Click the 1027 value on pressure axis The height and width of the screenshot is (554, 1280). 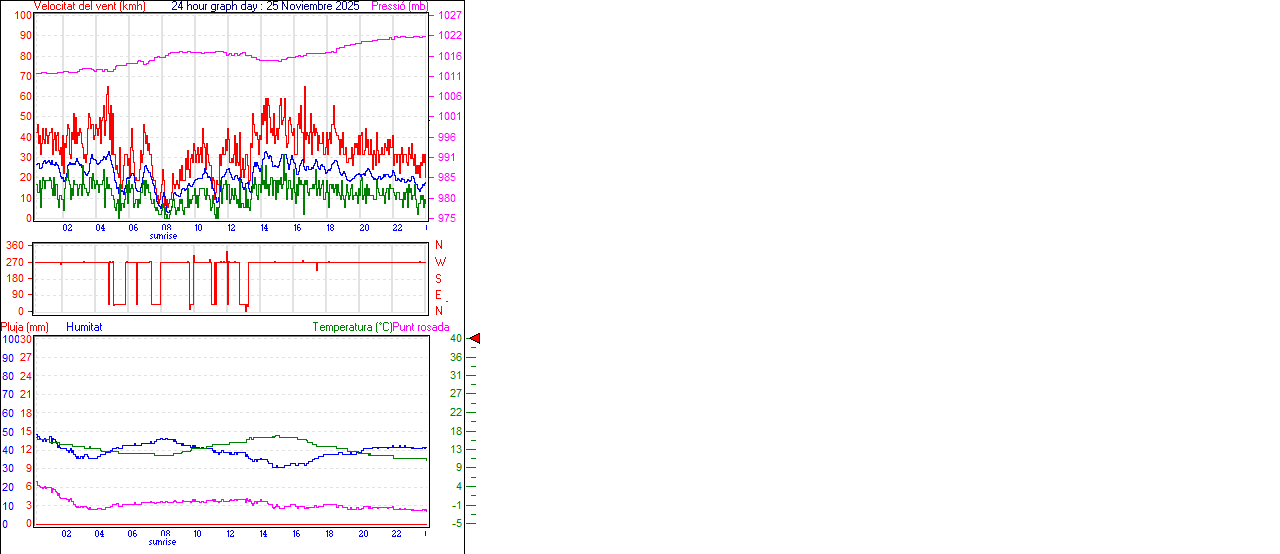click(449, 16)
